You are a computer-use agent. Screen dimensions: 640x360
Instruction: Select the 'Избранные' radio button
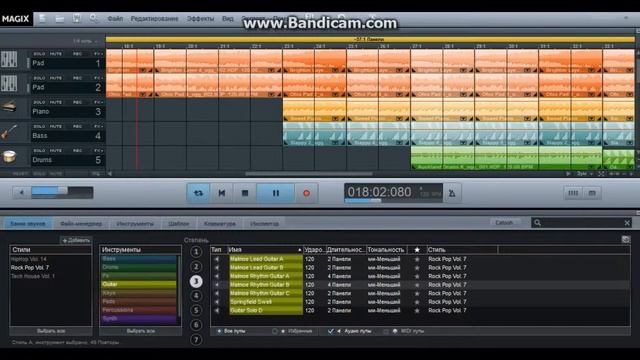click(x=275, y=331)
